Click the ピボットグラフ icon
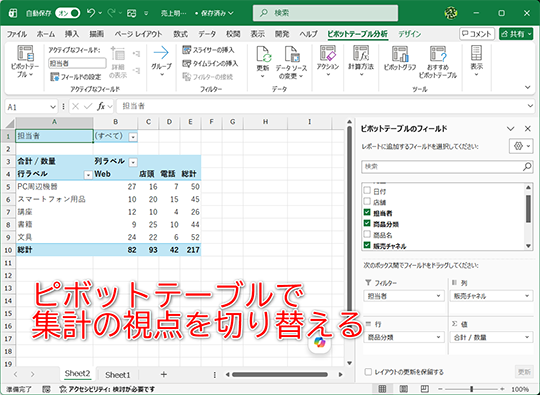Viewport: 540px width, 395px height. (x=400, y=54)
